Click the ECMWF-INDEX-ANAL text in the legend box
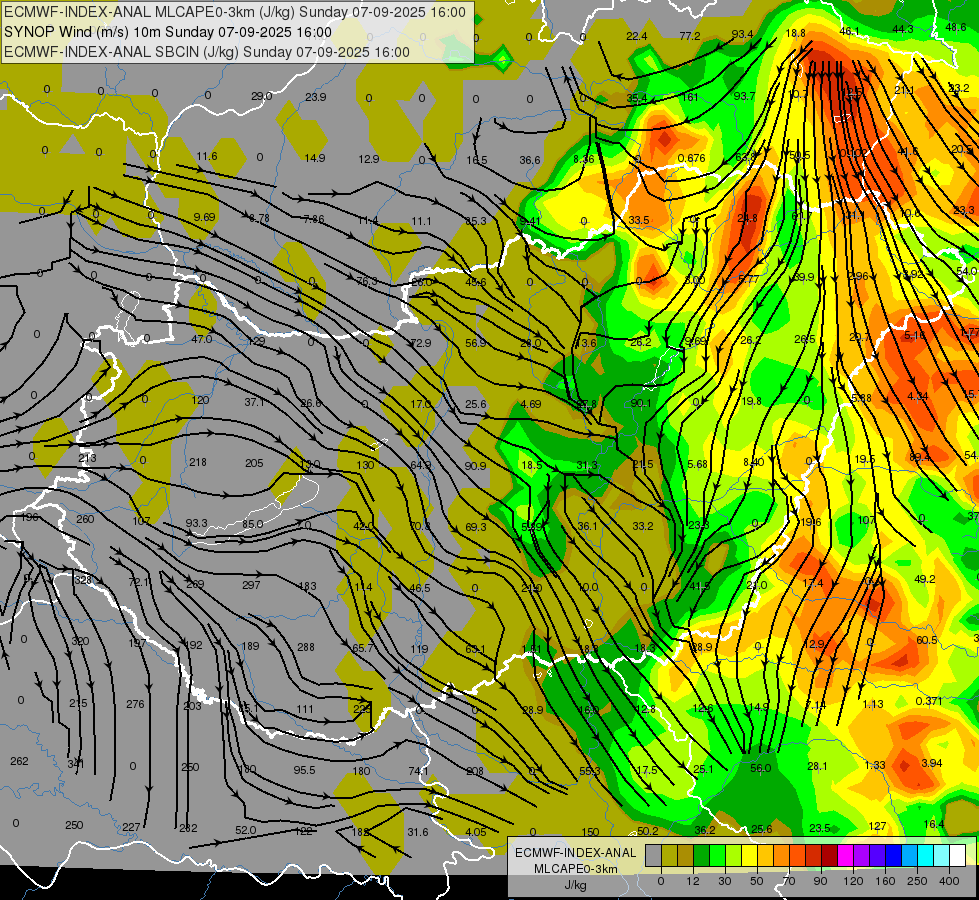979x900 pixels. pos(576,853)
